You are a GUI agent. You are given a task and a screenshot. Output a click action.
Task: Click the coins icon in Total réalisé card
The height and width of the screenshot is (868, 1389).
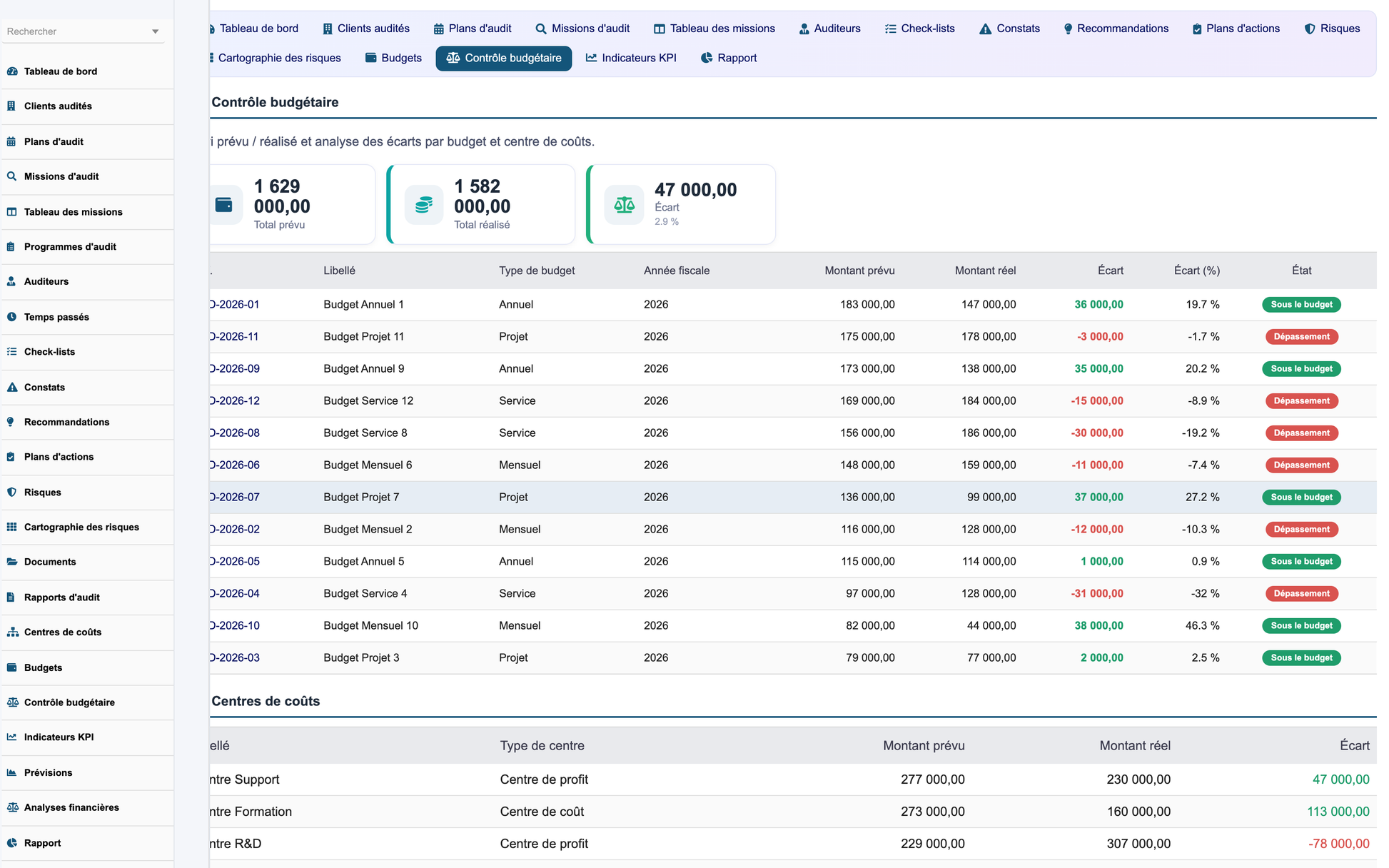[424, 205]
